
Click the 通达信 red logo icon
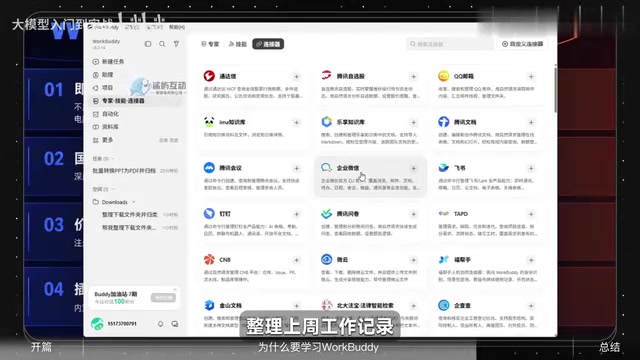[209, 76]
